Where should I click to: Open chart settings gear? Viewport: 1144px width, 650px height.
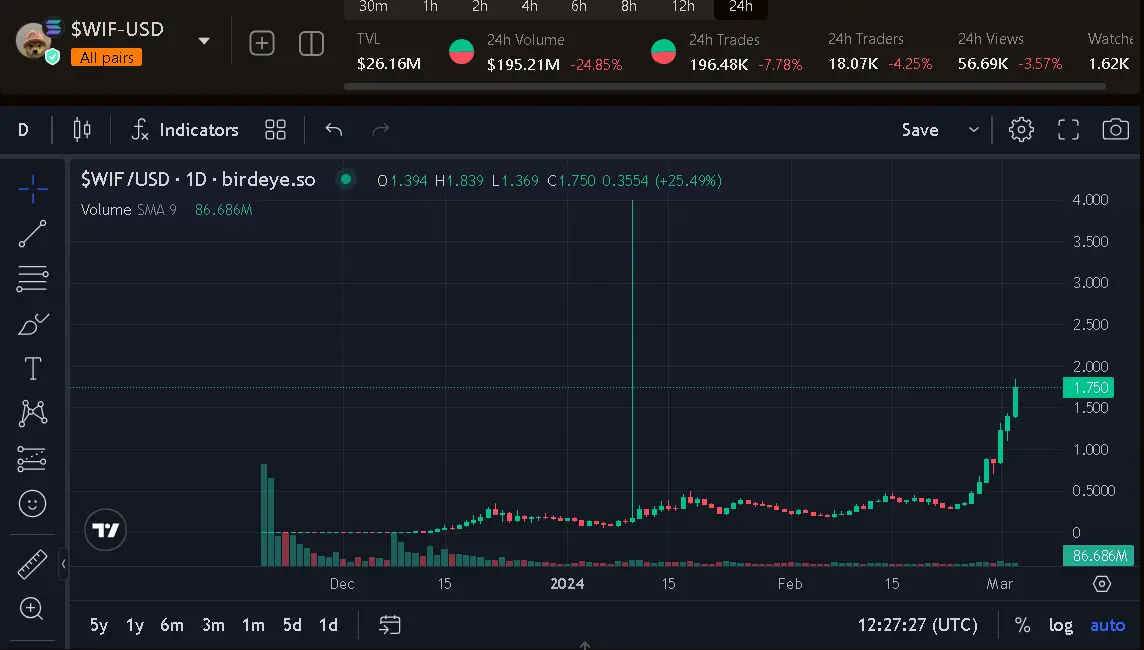[x=1020, y=130]
